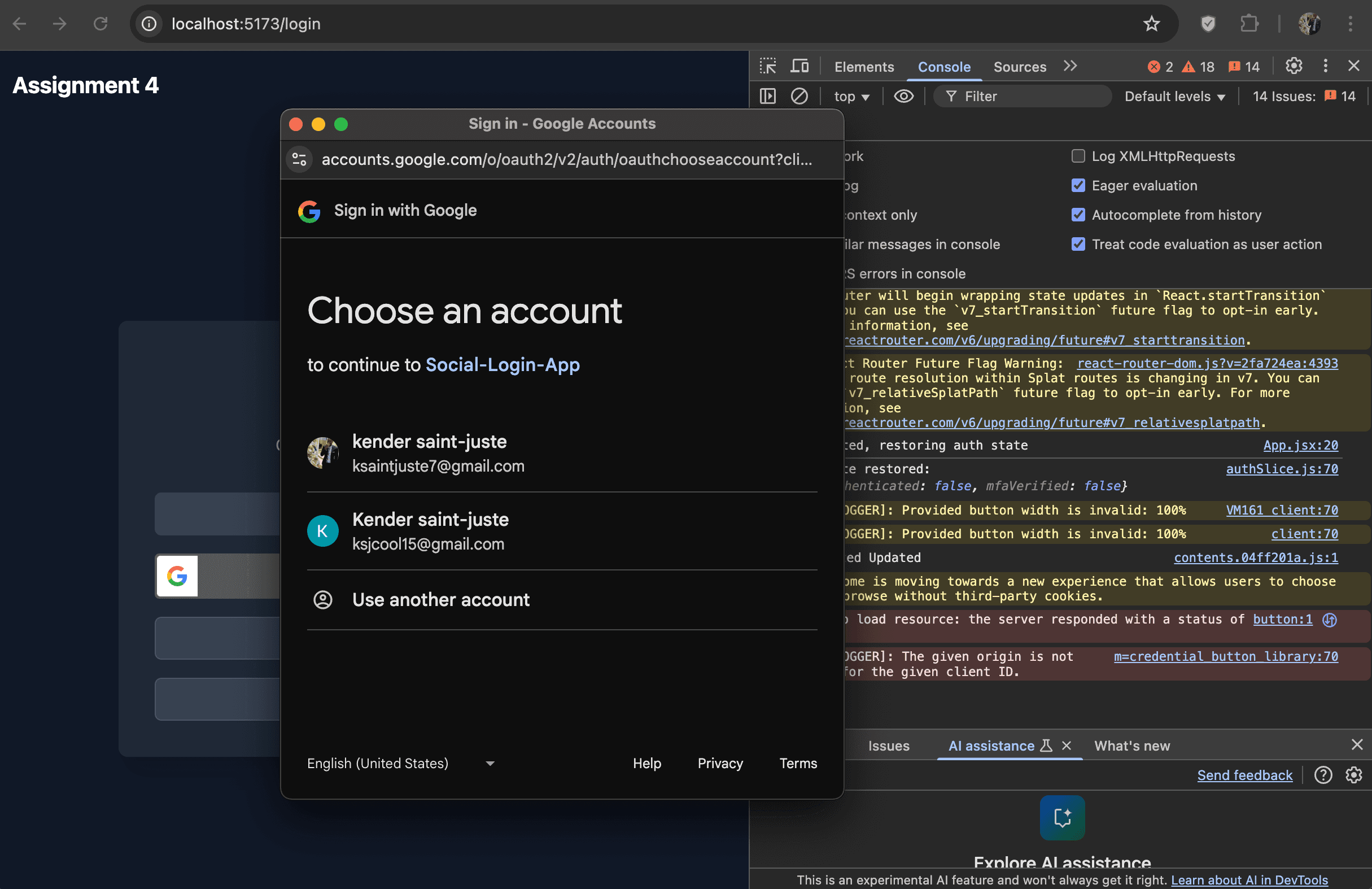Create live expression with eye icon

click(x=903, y=96)
